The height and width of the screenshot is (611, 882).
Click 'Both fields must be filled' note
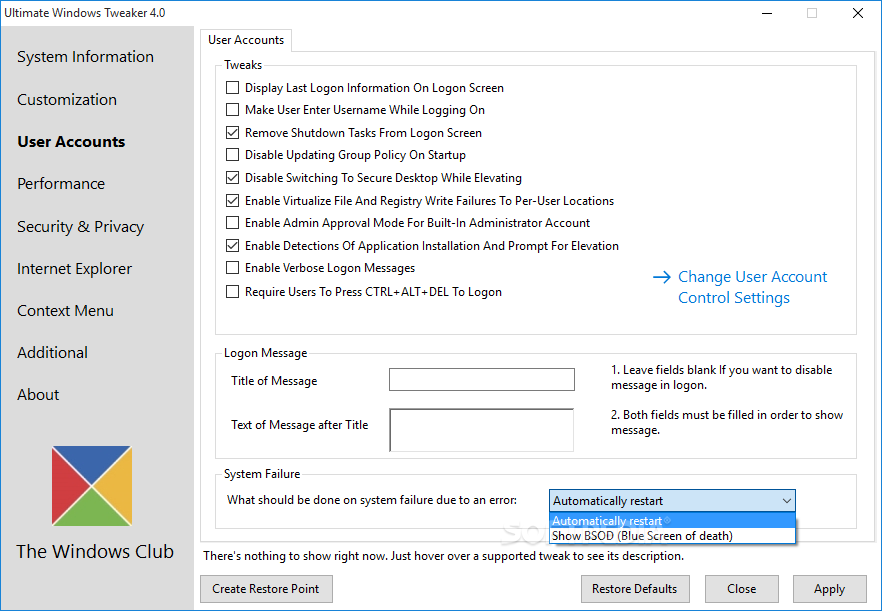click(727, 423)
